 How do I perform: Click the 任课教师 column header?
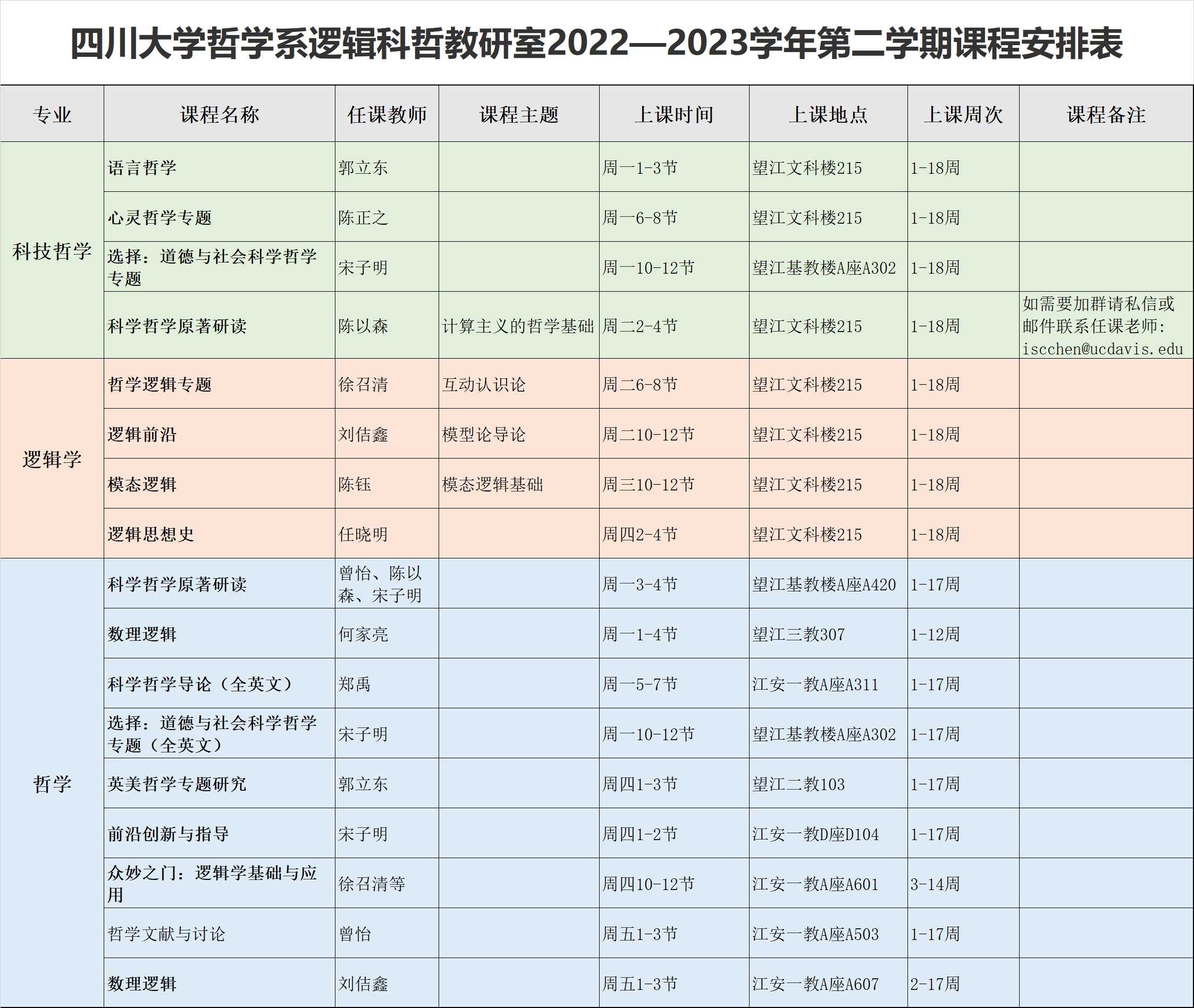click(x=387, y=114)
